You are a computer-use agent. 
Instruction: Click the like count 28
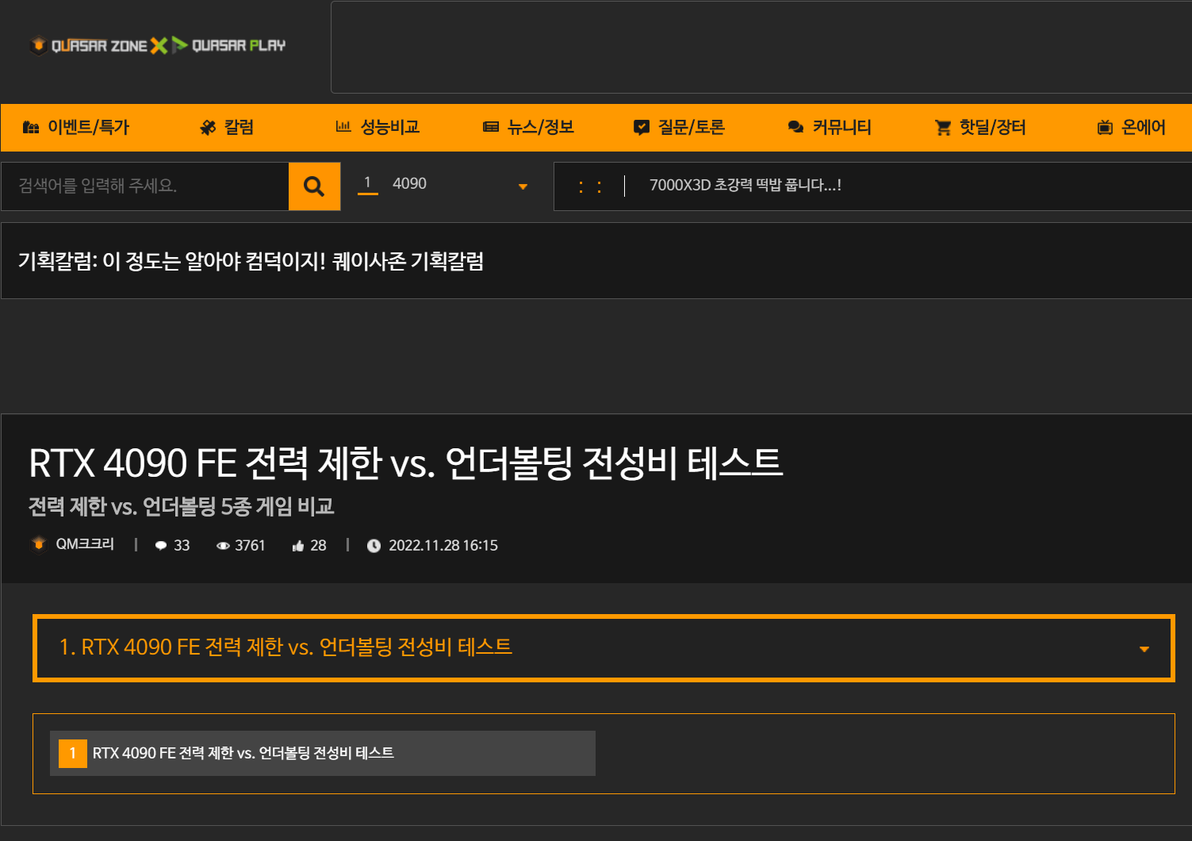coord(319,546)
